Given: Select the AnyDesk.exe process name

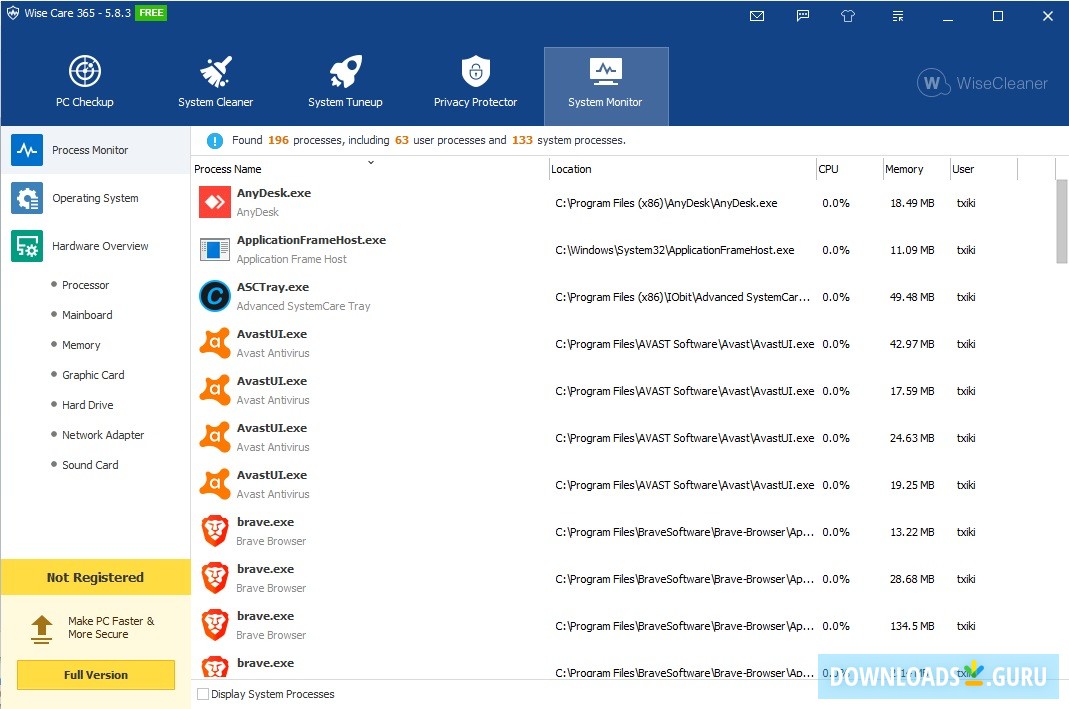Looking at the screenshot, I should point(274,193).
